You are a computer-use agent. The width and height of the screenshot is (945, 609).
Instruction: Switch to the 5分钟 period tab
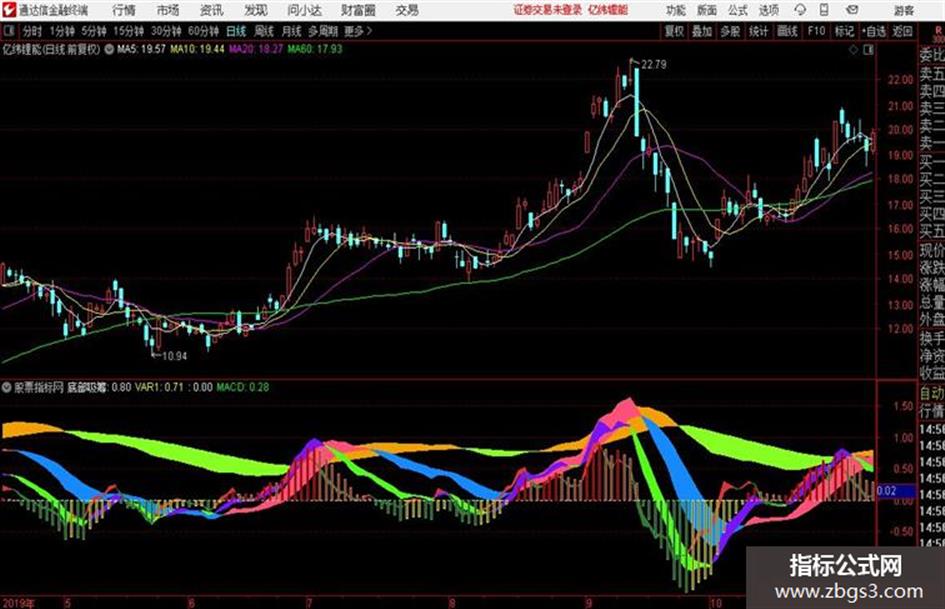[93, 31]
